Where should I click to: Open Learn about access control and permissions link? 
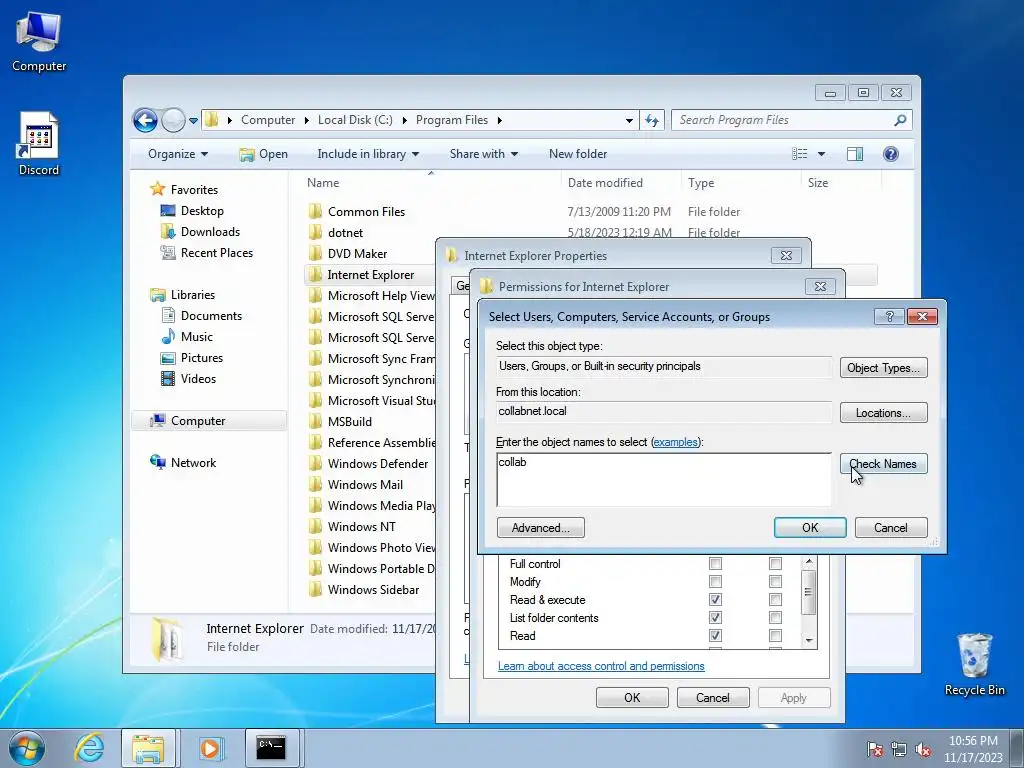(601, 666)
